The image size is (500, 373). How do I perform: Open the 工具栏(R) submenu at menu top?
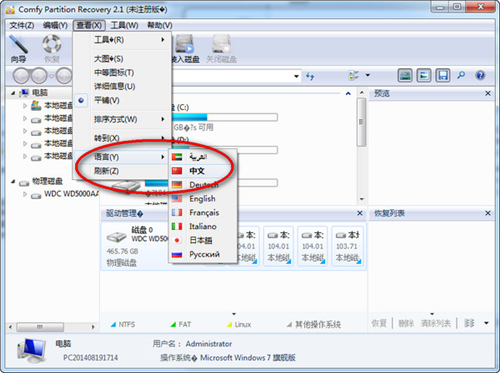122,40
